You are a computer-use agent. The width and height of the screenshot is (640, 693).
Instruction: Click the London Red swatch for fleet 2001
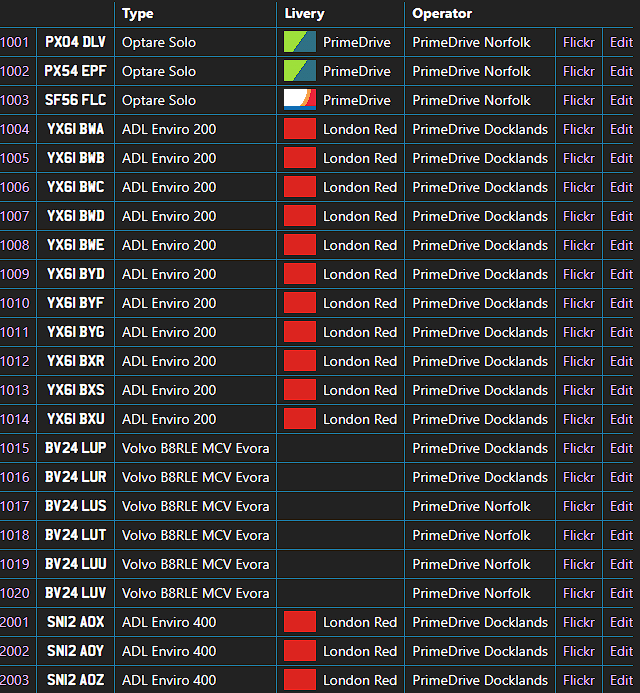(300, 622)
